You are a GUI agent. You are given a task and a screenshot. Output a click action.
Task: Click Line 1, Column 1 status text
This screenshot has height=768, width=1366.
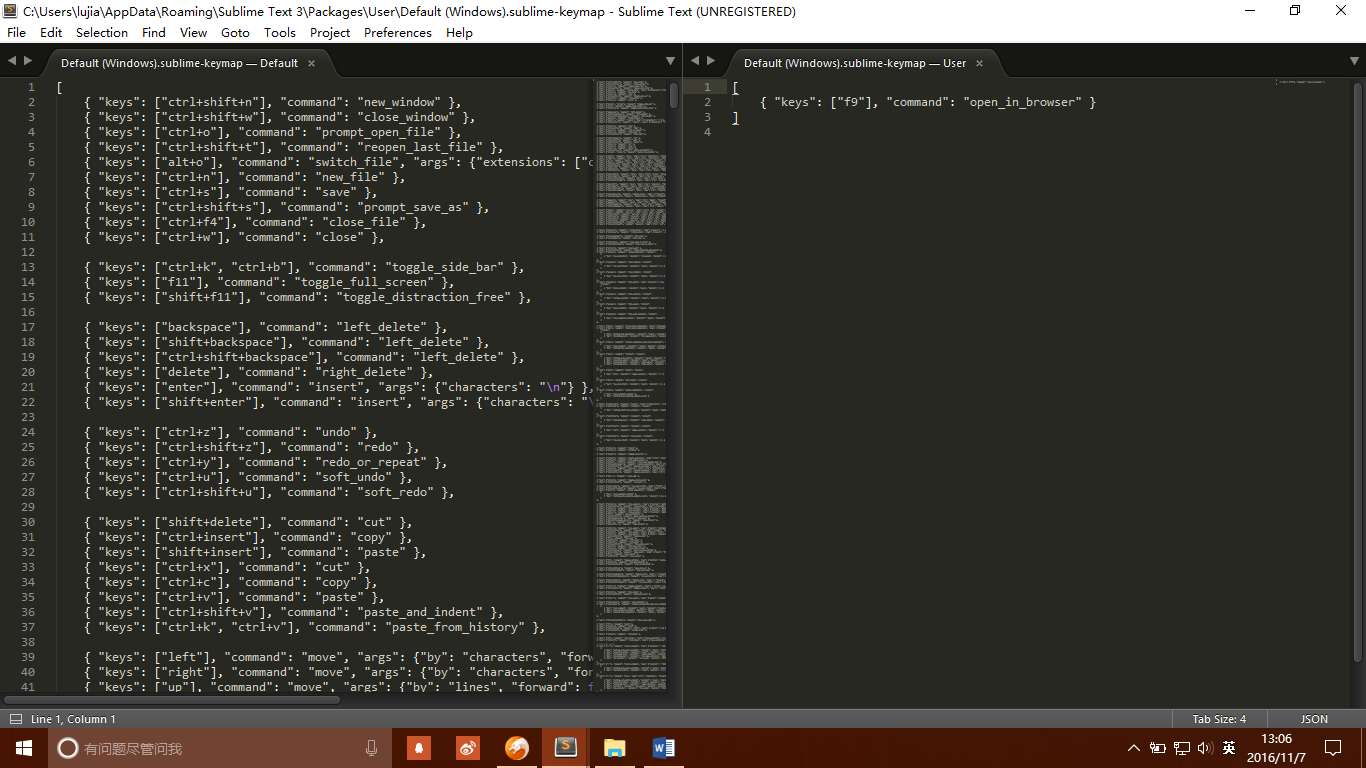[73, 719]
